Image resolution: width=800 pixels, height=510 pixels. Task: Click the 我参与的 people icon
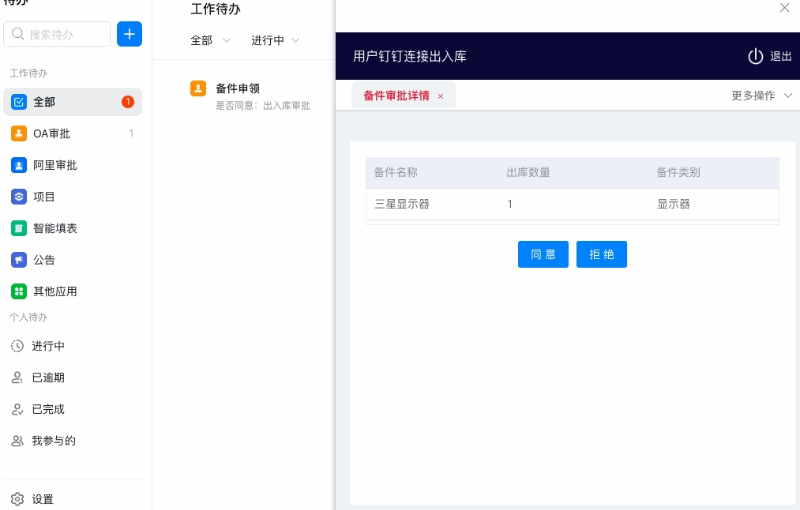(17, 441)
